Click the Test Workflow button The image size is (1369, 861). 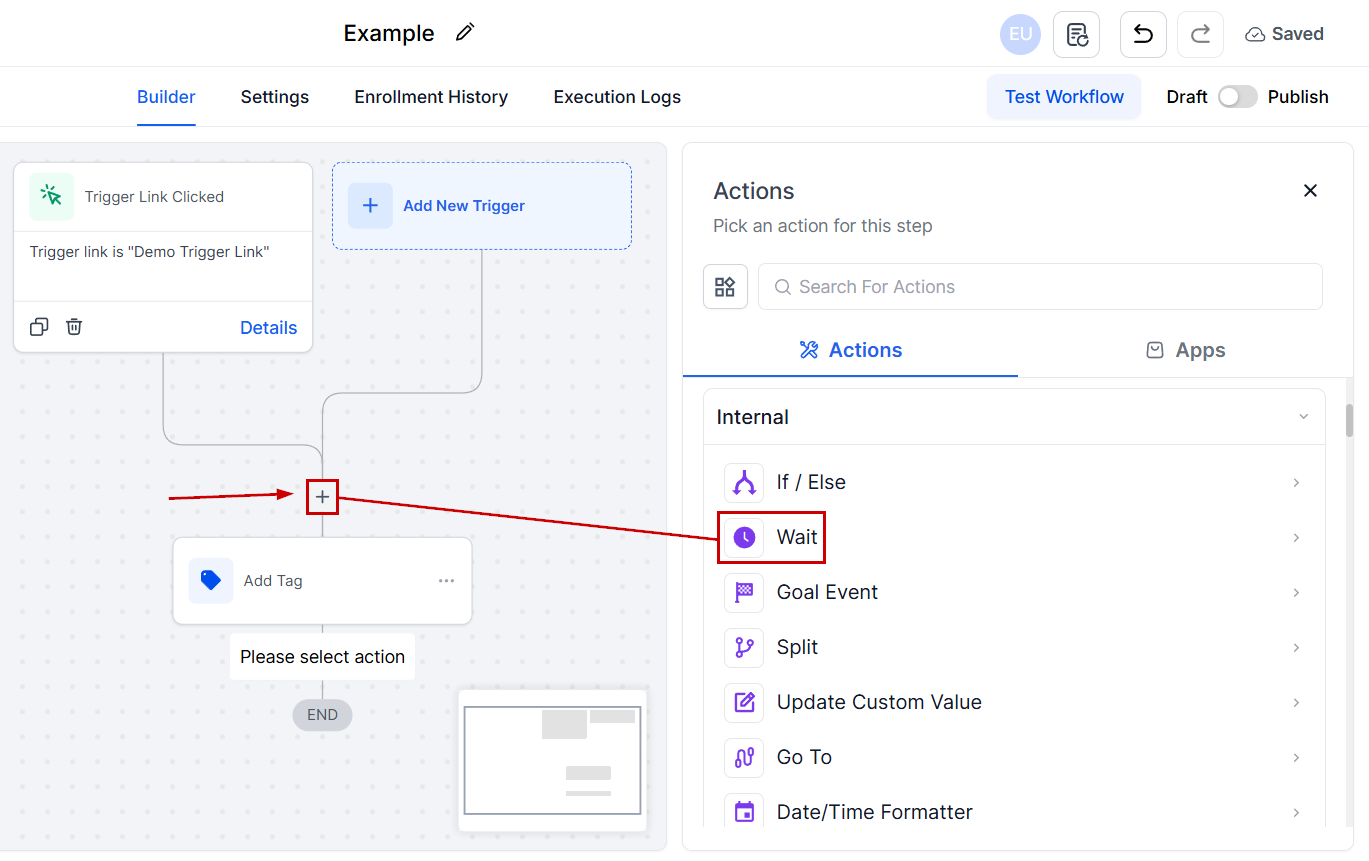[x=1063, y=96]
